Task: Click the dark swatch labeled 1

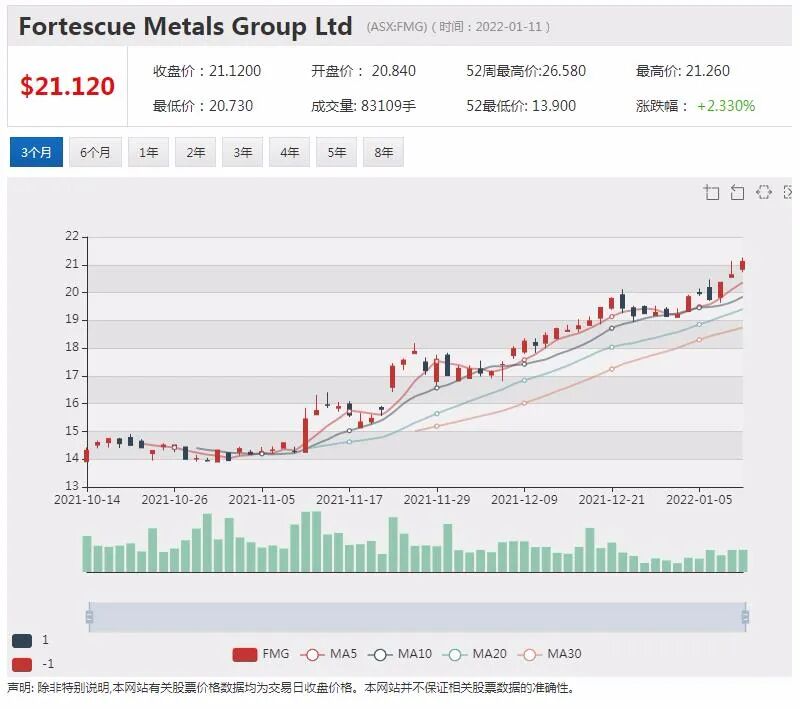Action: [22, 641]
